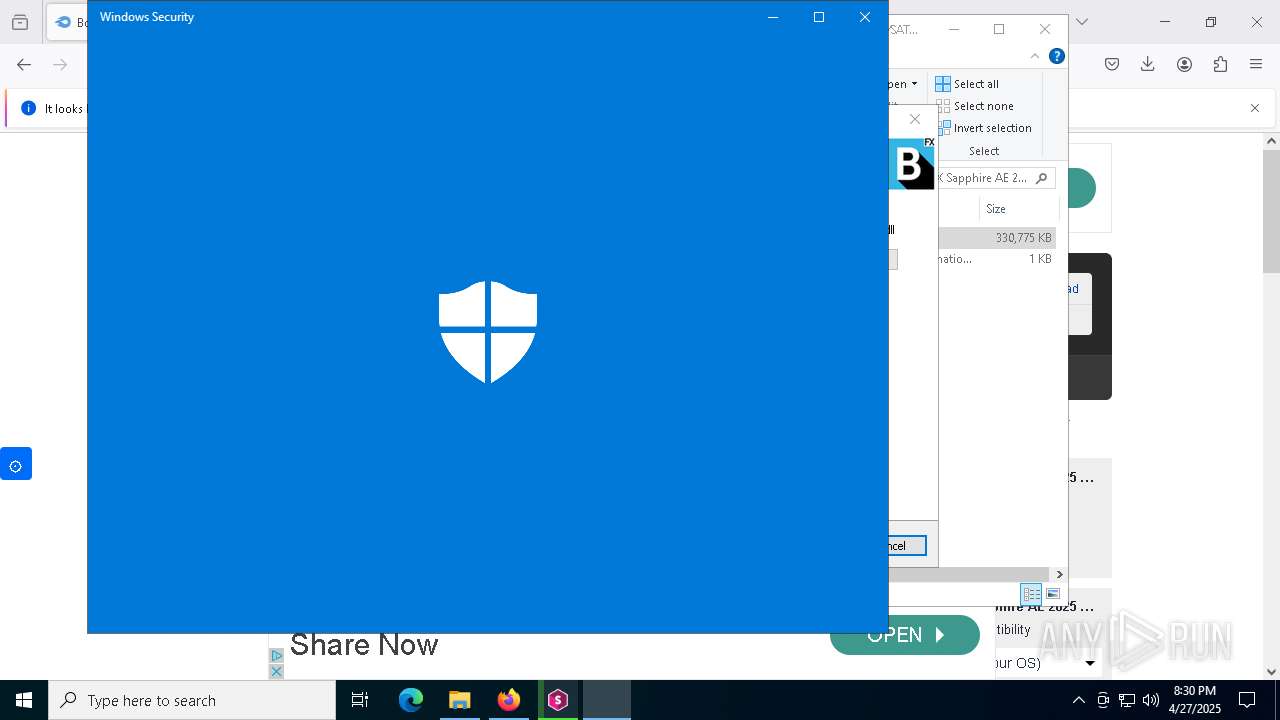This screenshot has width=1280, height=720.
Task: Click the info icon in notification bar
Action: coord(28,108)
